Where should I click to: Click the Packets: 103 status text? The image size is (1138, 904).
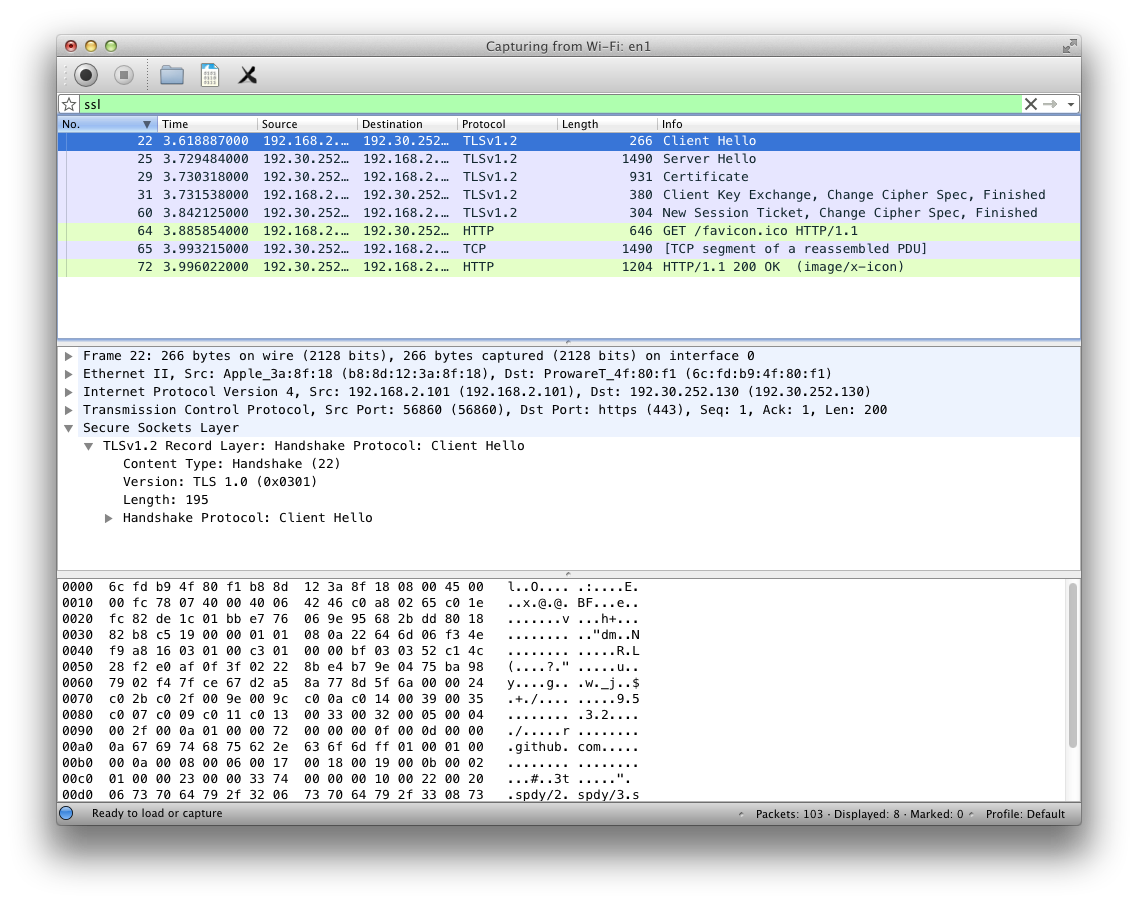point(790,814)
